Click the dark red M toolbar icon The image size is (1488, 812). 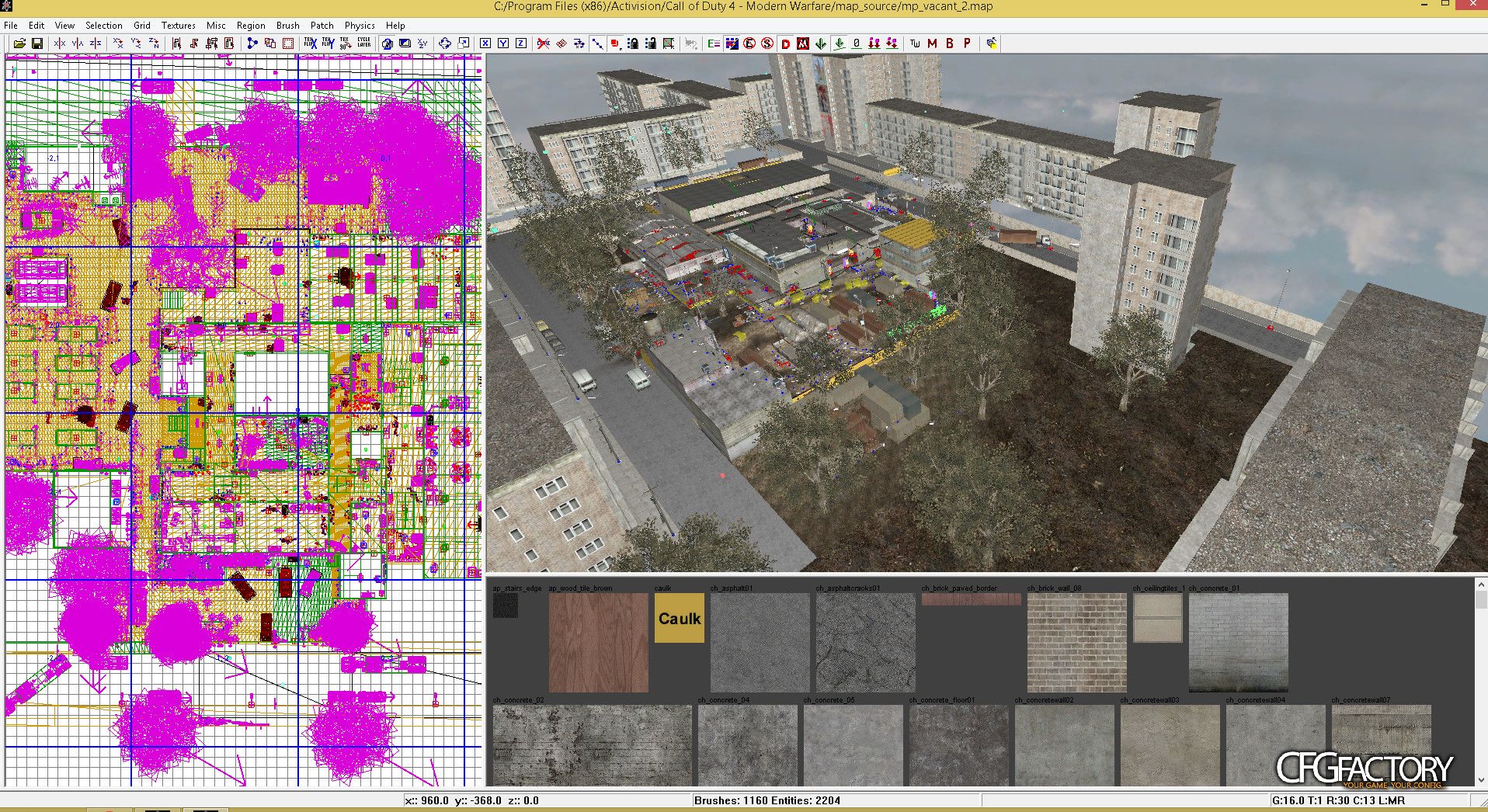pyautogui.click(x=932, y=43)
